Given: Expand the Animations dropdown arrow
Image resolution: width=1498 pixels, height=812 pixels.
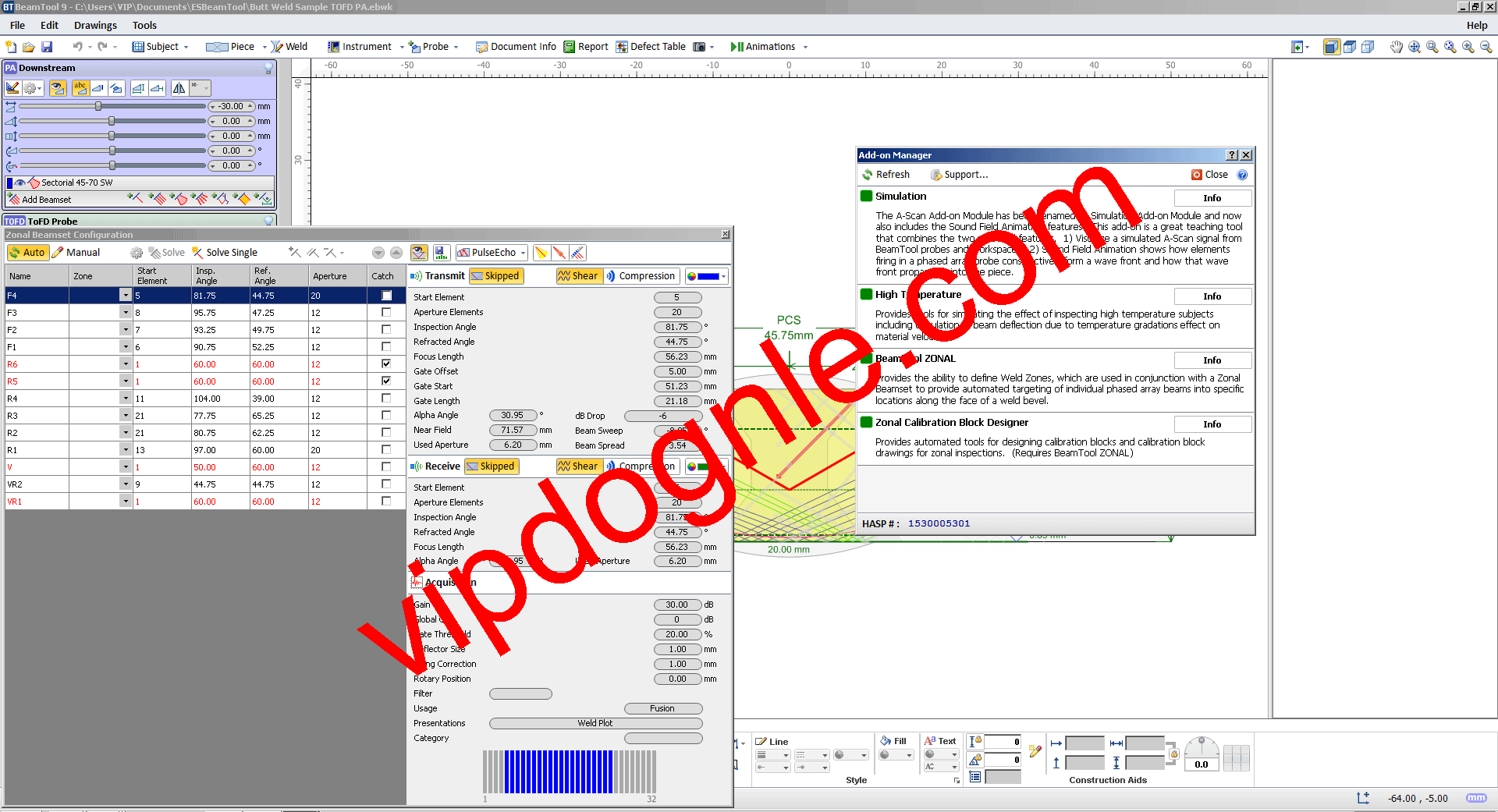Looking at the screenshot, I should tap(805, 47).
